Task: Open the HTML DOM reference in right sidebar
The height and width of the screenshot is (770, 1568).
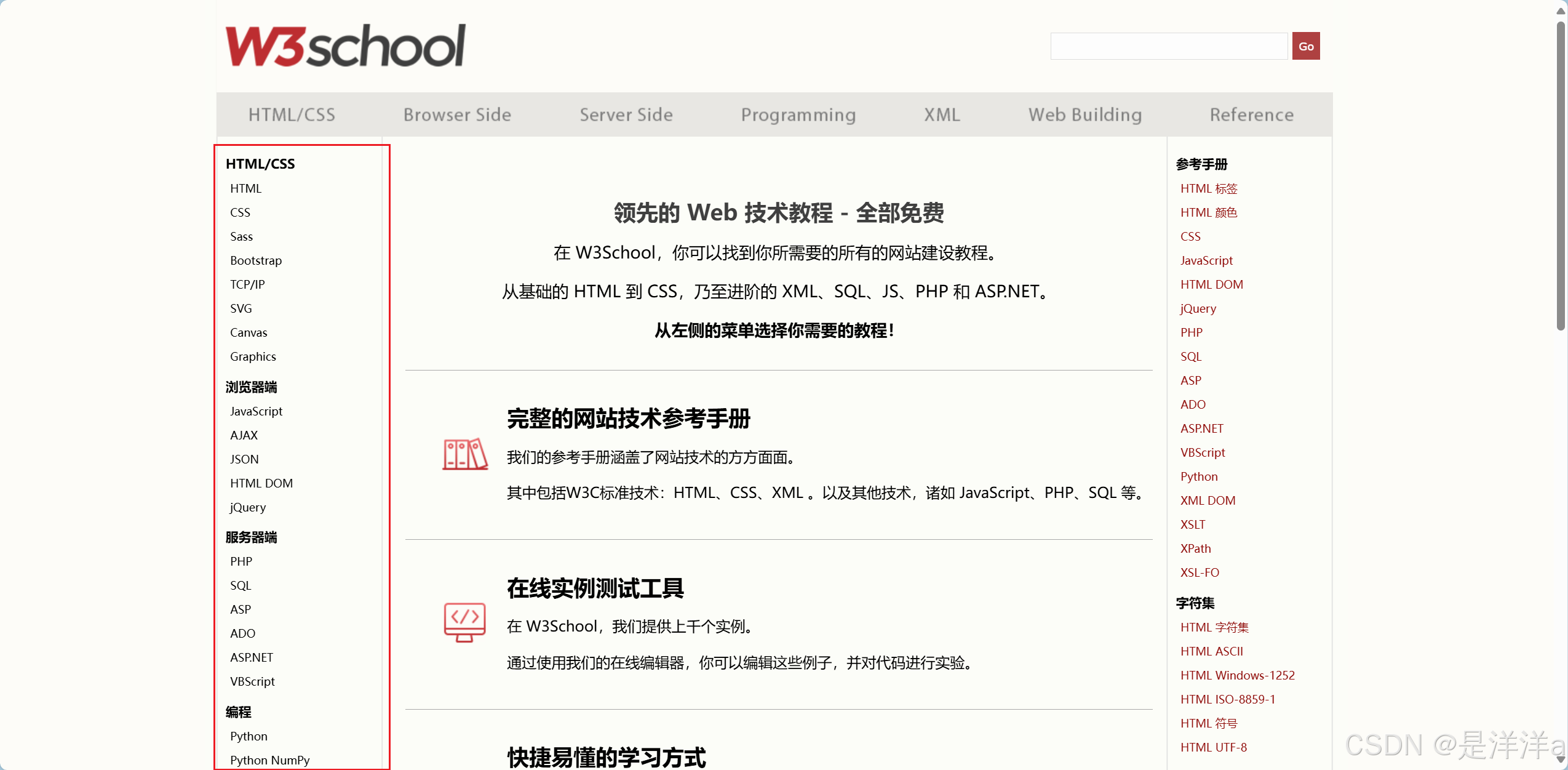Action: [x=1212, y=284]
